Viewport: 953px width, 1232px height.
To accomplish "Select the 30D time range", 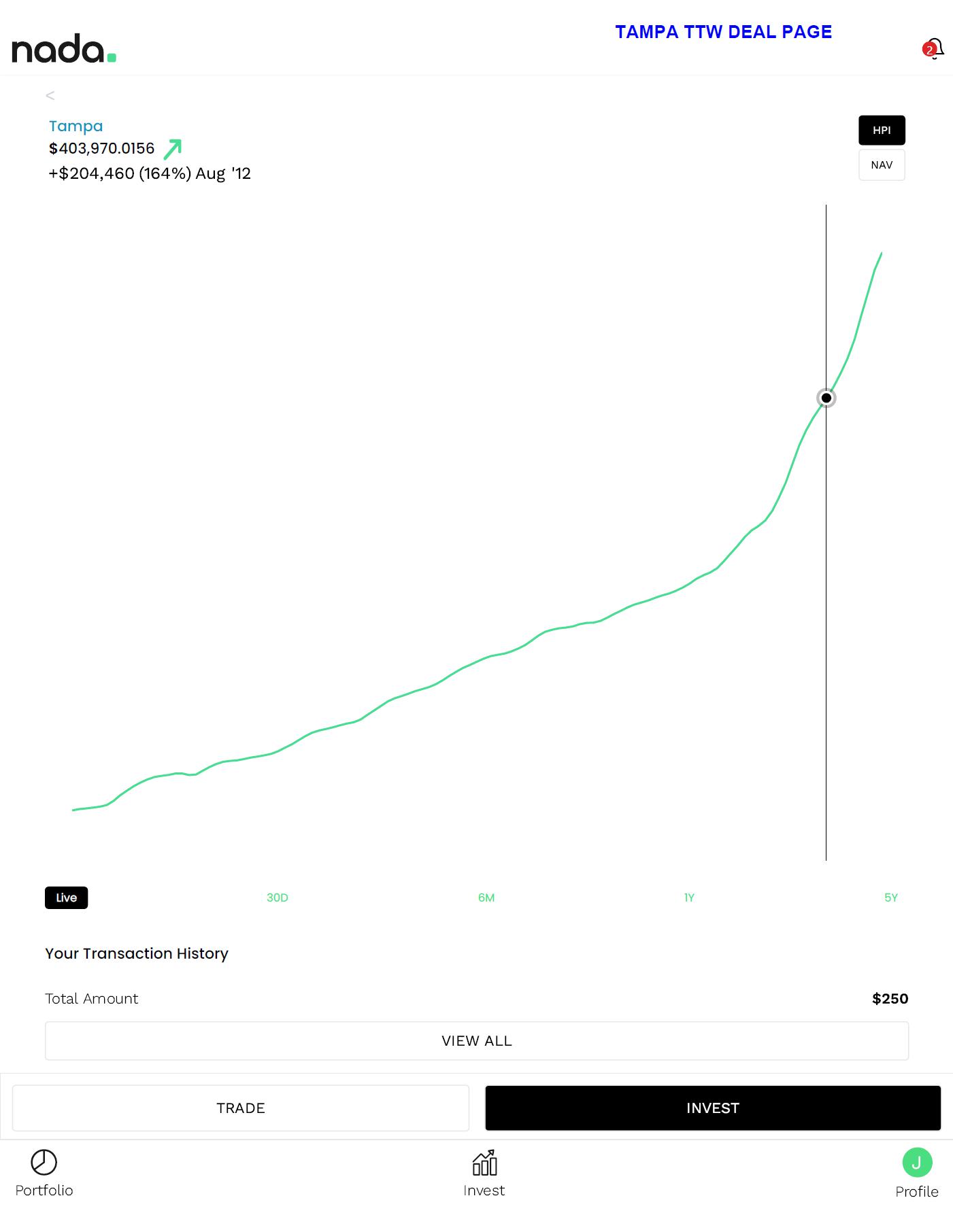I will [278, 897].
